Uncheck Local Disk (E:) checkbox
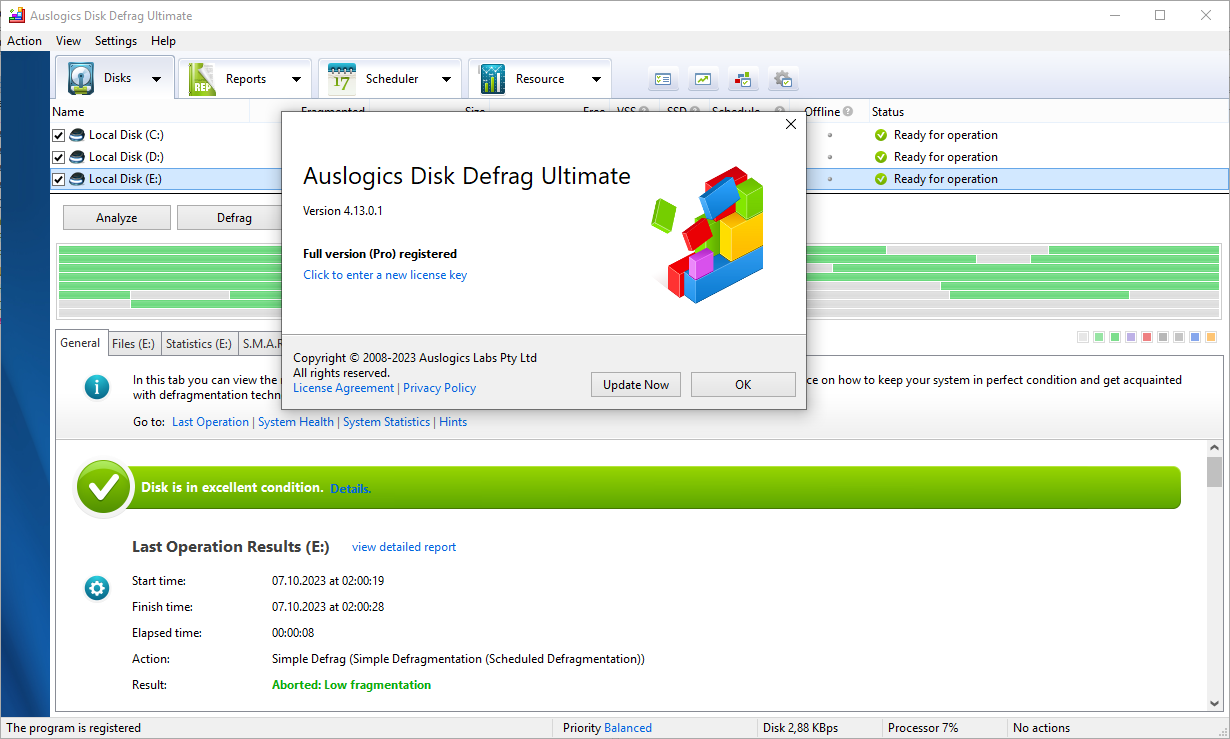 click(59, 179)
